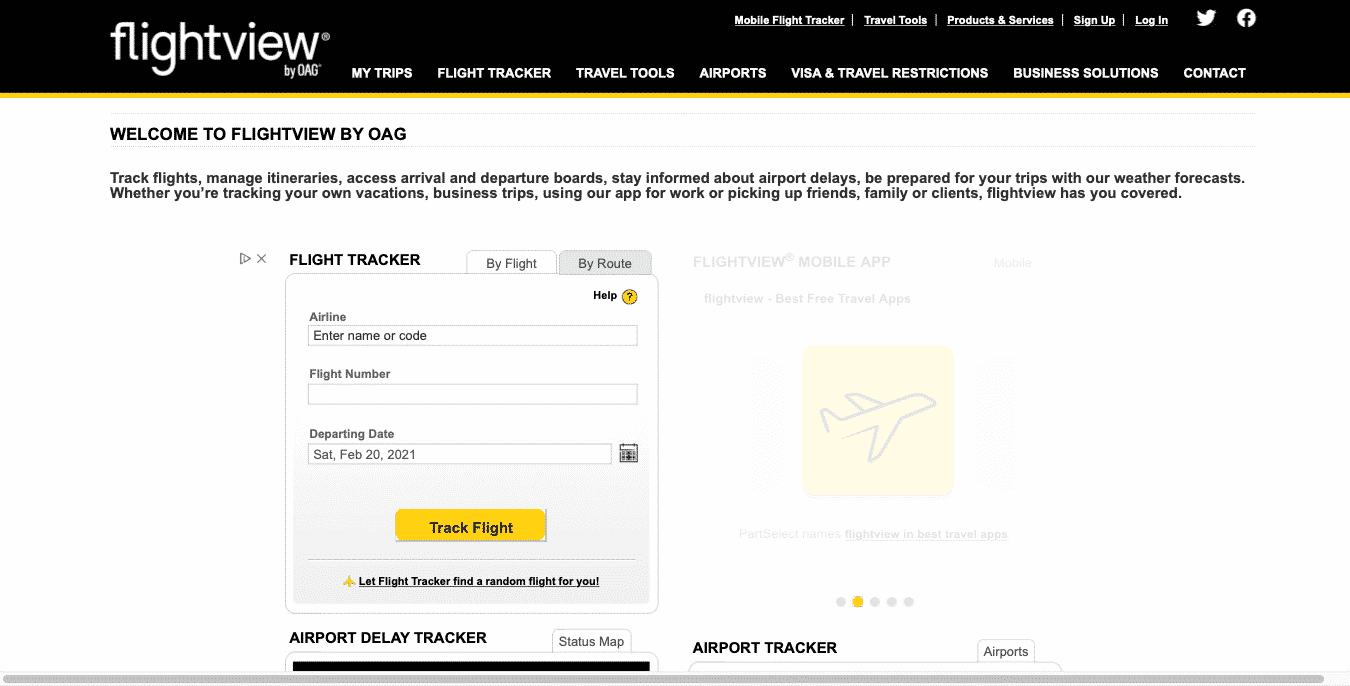The width and height of the screenshot is (1350, 686).
Task: Select the third carousel dot
Action: 874,601
